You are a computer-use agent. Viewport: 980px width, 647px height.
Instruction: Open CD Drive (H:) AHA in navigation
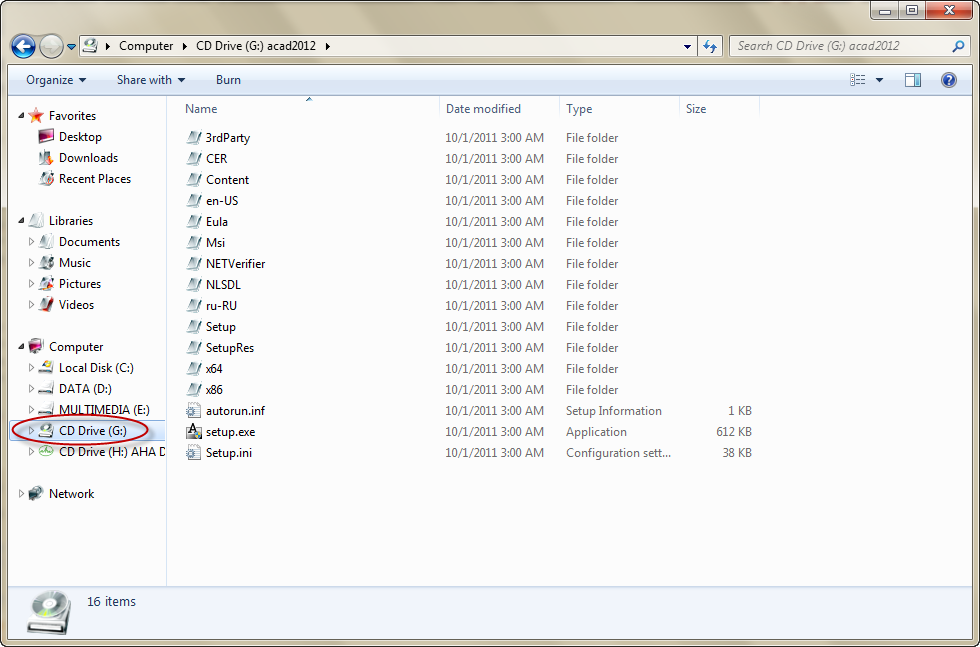click(111, 452)
